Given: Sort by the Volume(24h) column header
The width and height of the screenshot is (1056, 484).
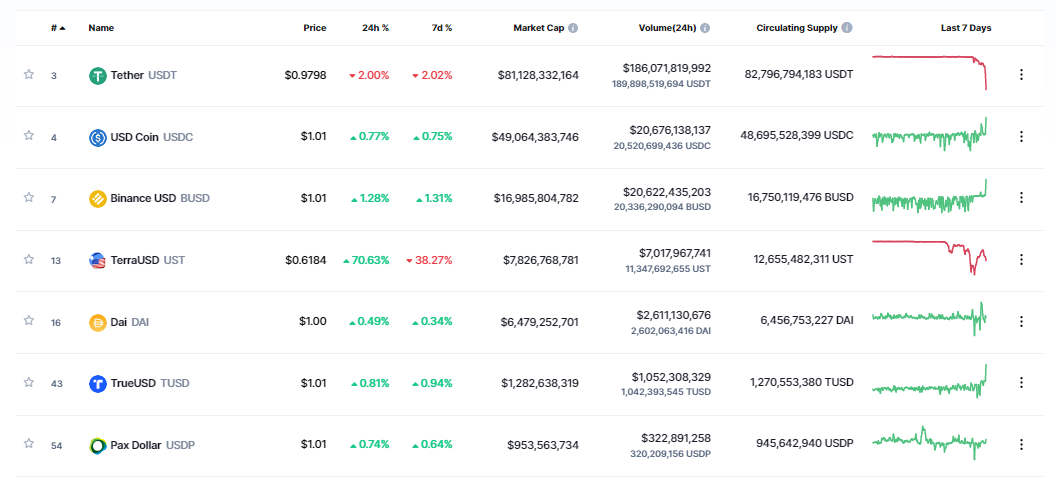Looking at the screenshot, I should pyautogui.click(x=667, y=28).
